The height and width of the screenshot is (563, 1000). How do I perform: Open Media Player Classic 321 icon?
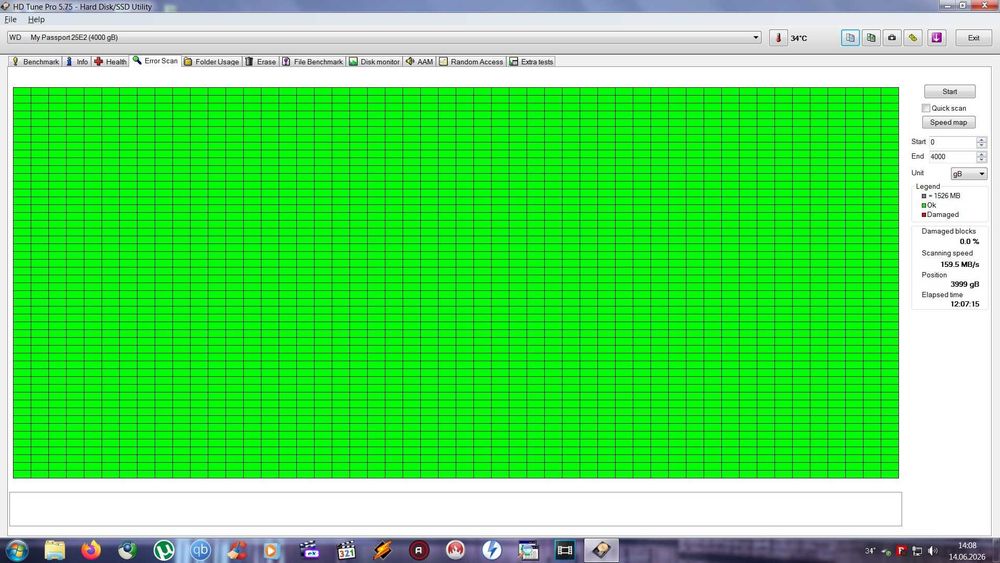346,550
